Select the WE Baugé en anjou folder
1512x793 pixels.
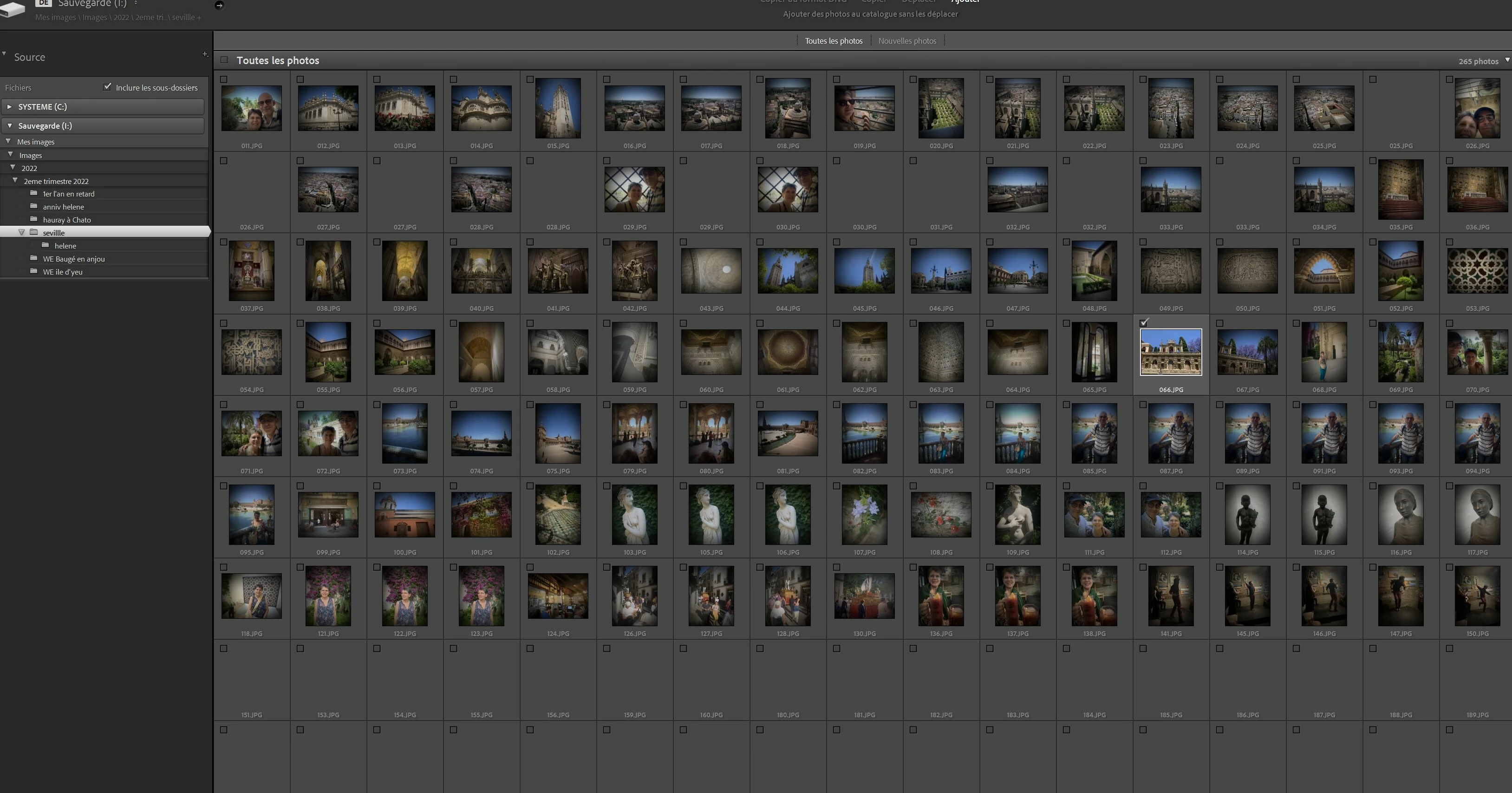pyautogui.click(x=73, y=258)
